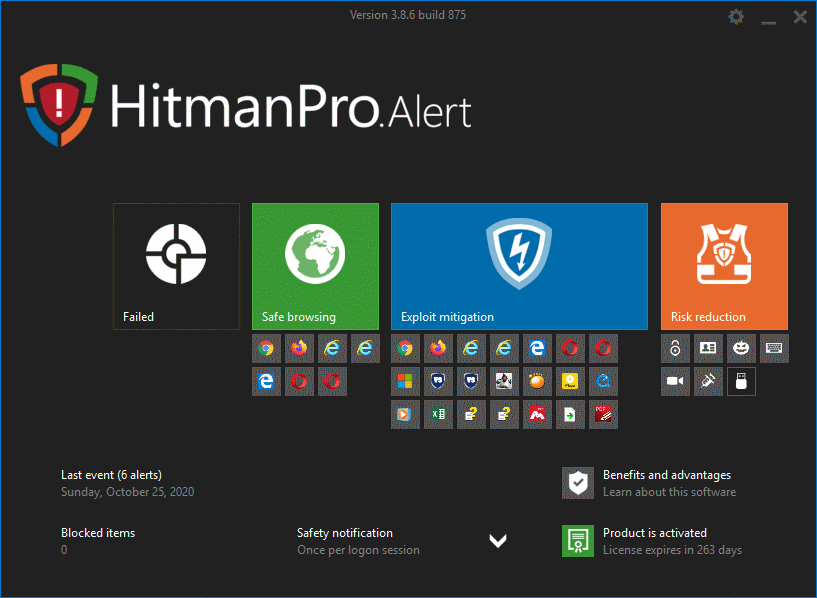Open the Exploit mitigation tile
Viewport: 817px width, 598px height.
pos(519,266)
